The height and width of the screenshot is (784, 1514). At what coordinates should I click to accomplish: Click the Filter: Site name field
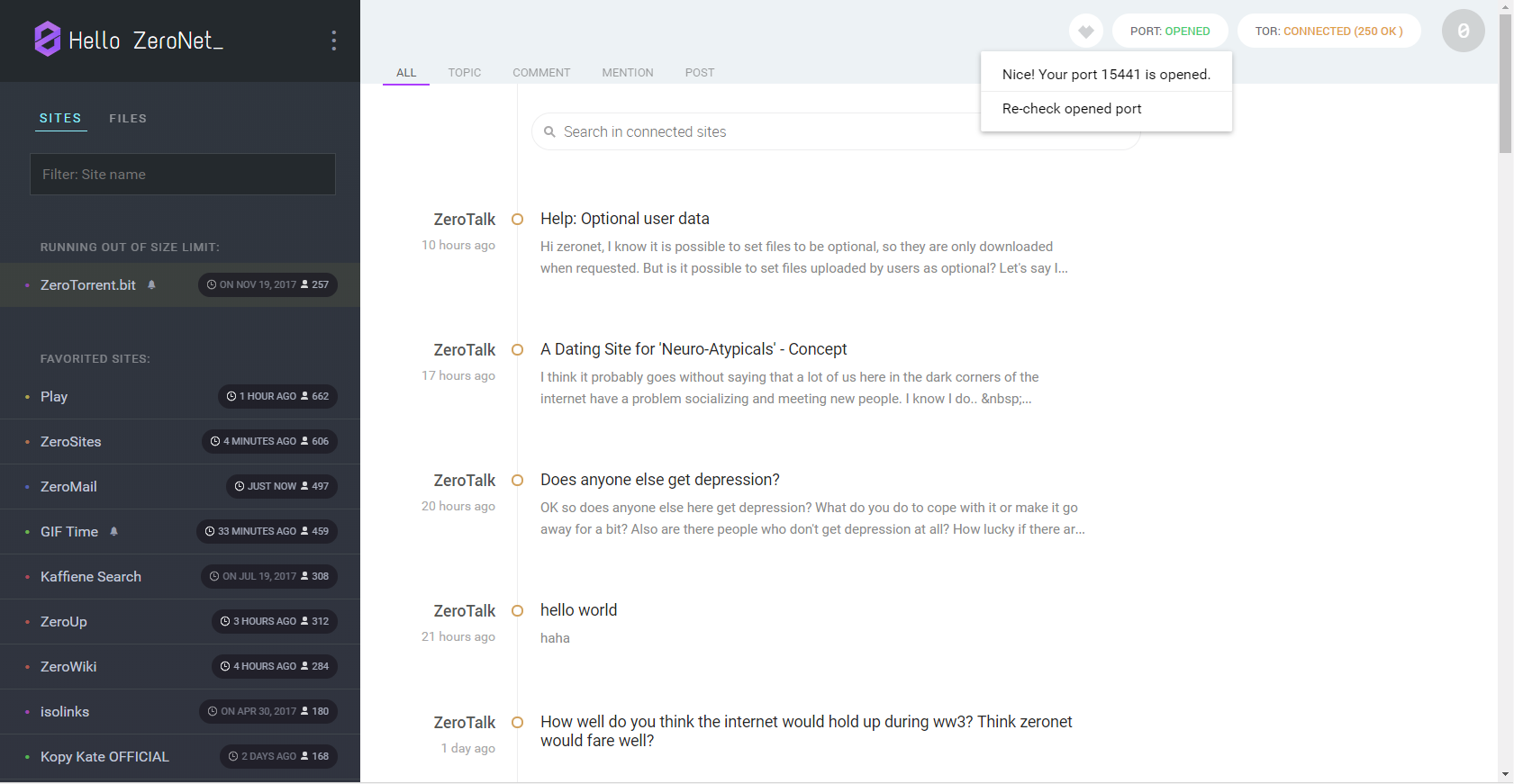(x=183, y=174)
